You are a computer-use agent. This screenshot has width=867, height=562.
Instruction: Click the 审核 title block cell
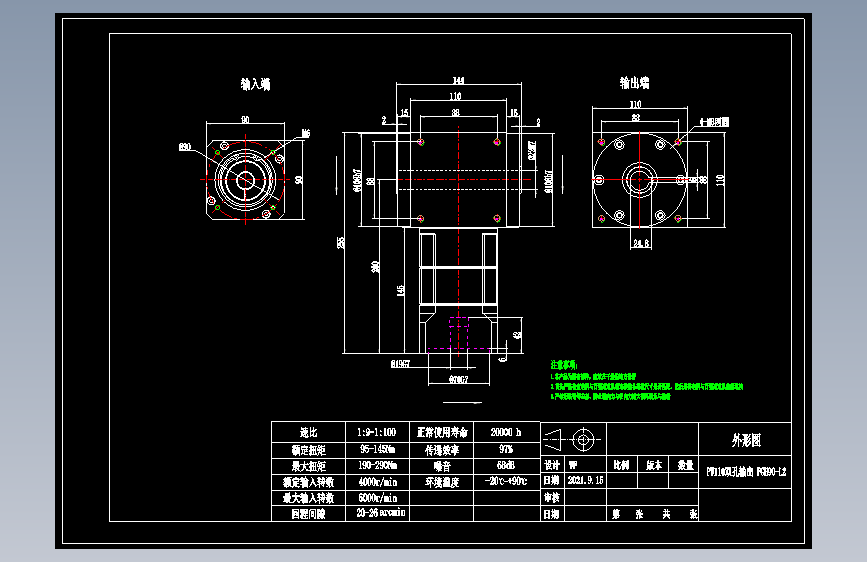coord(552,497)
